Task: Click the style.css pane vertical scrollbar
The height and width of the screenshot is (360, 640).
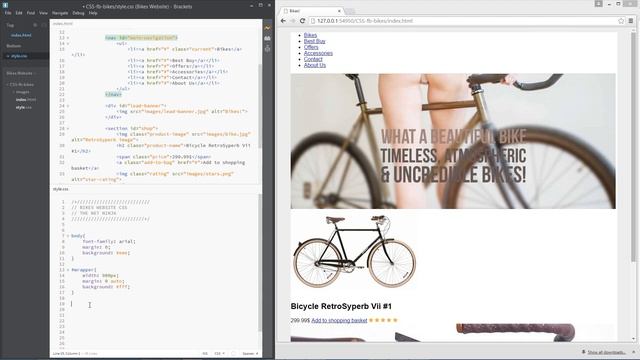Action: pos(260,263)
